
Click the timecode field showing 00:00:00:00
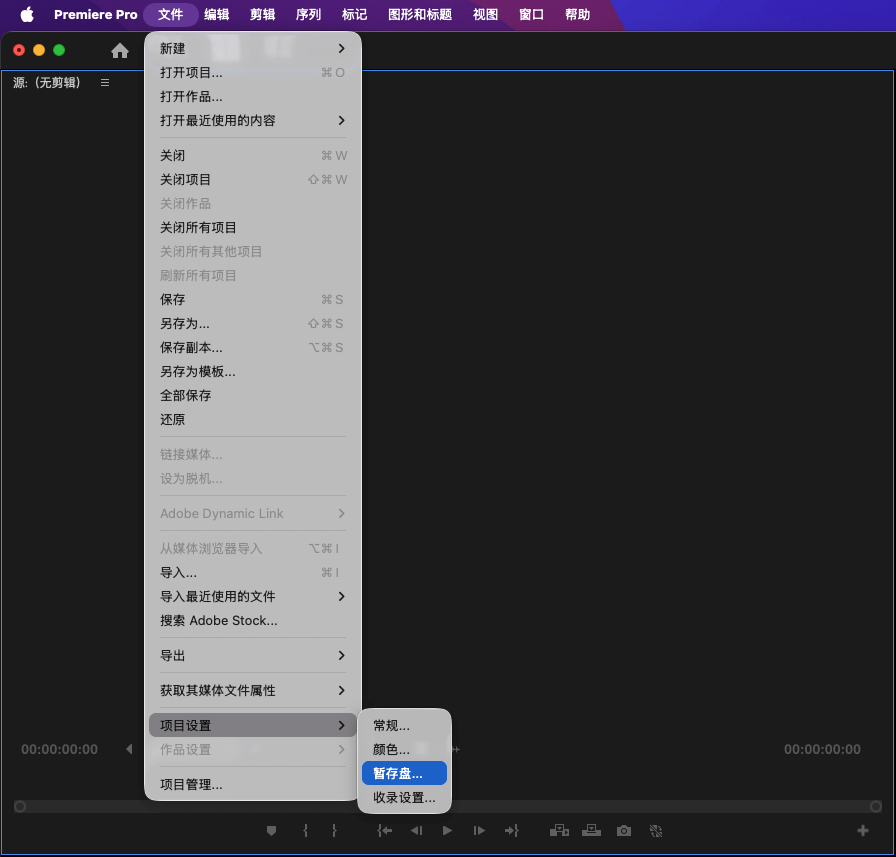tap(59, 748)
